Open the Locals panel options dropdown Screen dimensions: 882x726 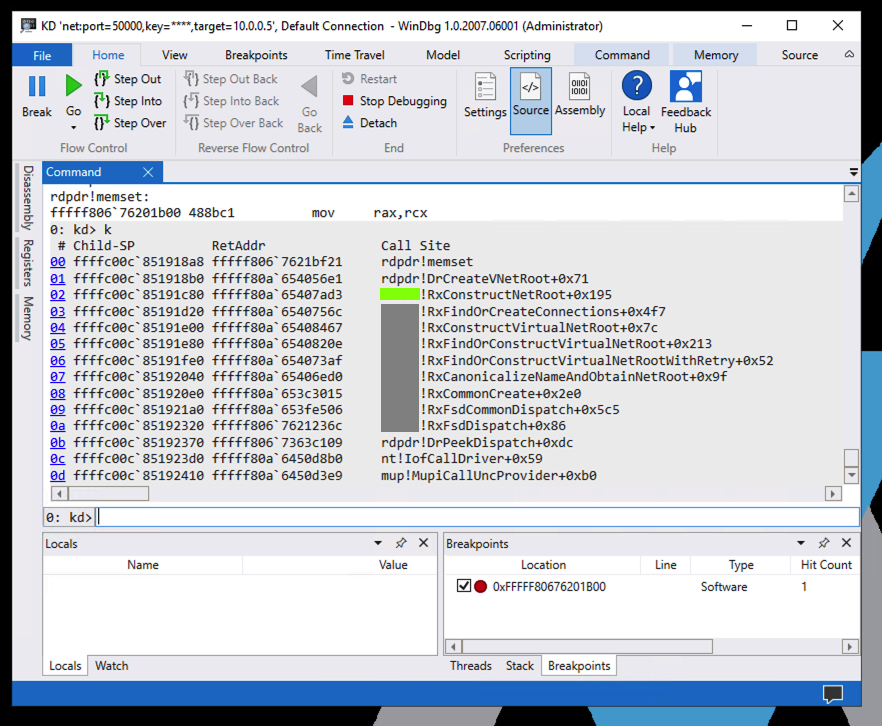pyautogui.click(x=378, y=543)
